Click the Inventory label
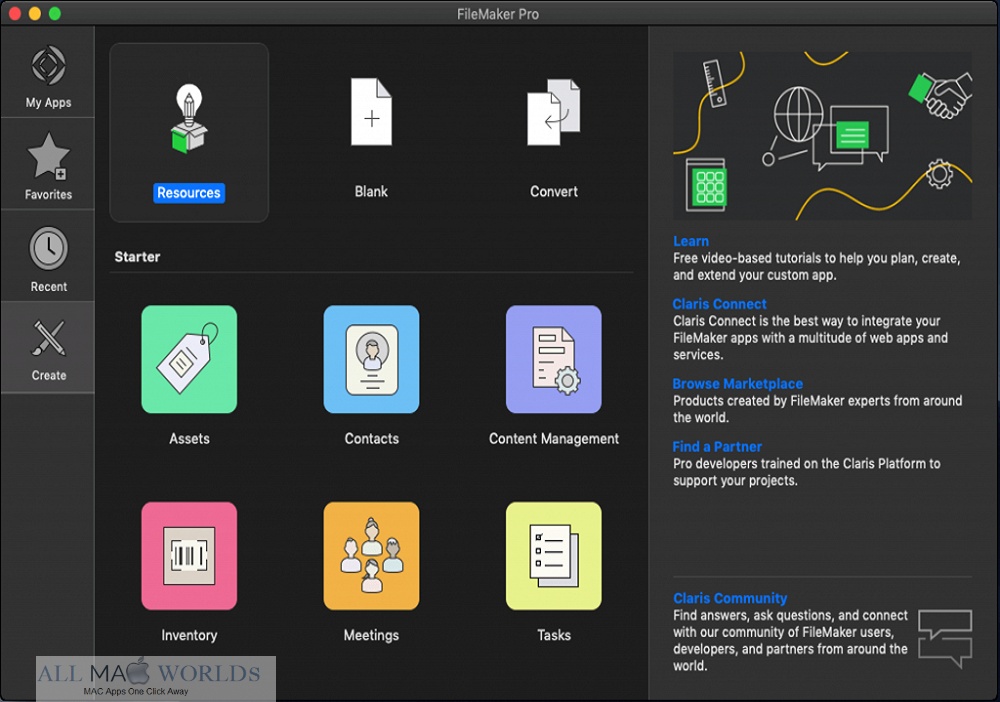 click(189, 635)
